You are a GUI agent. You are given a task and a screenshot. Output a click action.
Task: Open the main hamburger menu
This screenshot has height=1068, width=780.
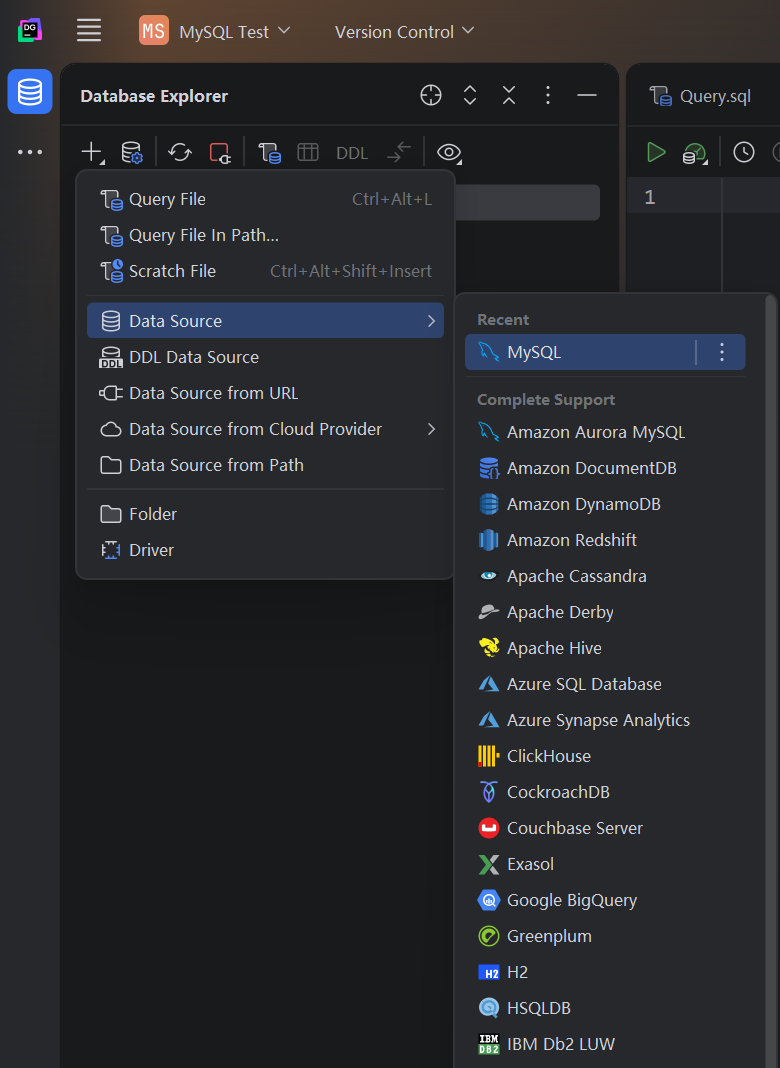click(89, 31)
